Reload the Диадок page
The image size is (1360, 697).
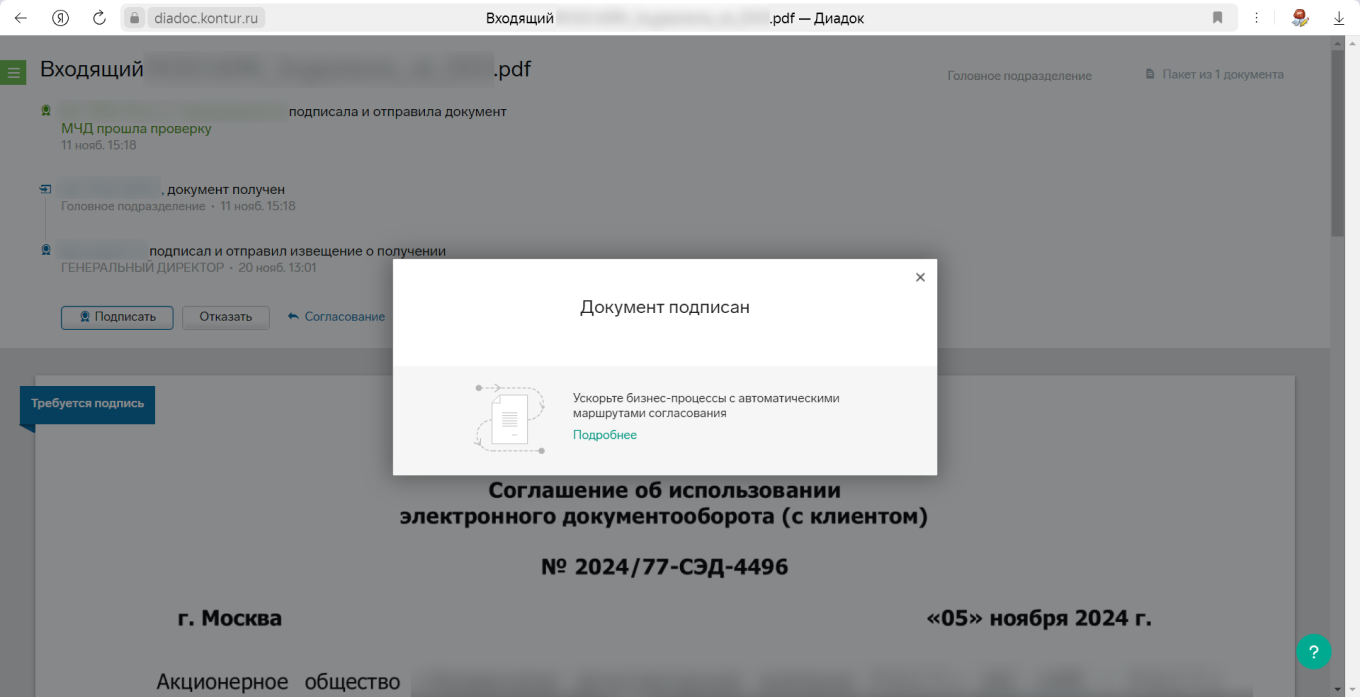(97, 17)
